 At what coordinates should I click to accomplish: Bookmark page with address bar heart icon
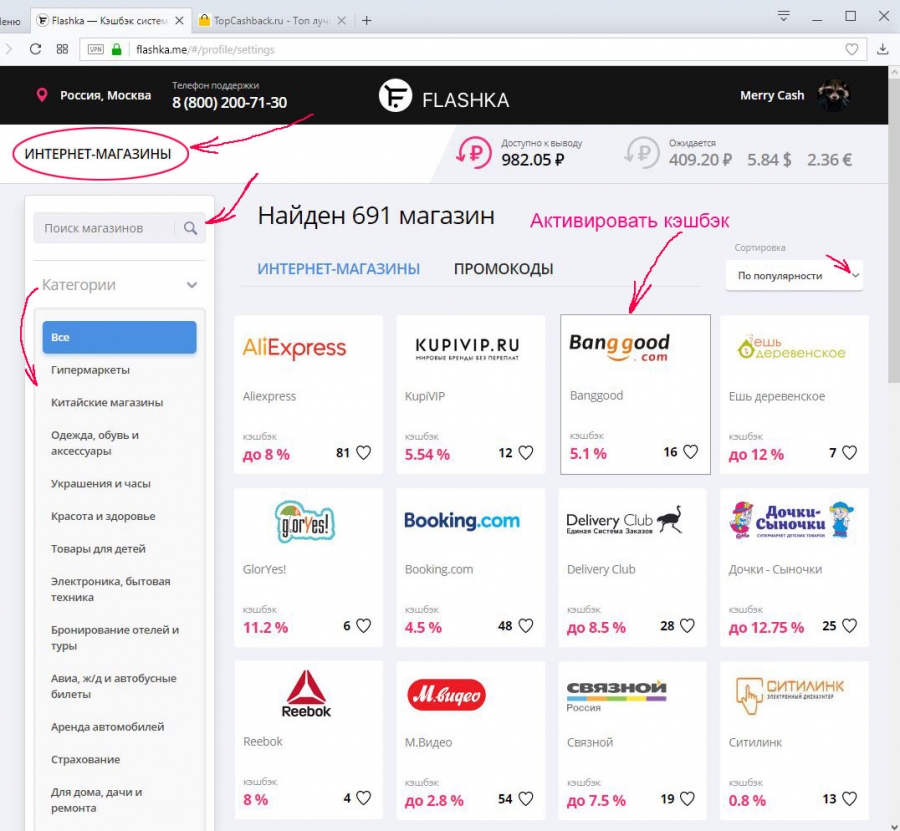[x=852, y=49]
